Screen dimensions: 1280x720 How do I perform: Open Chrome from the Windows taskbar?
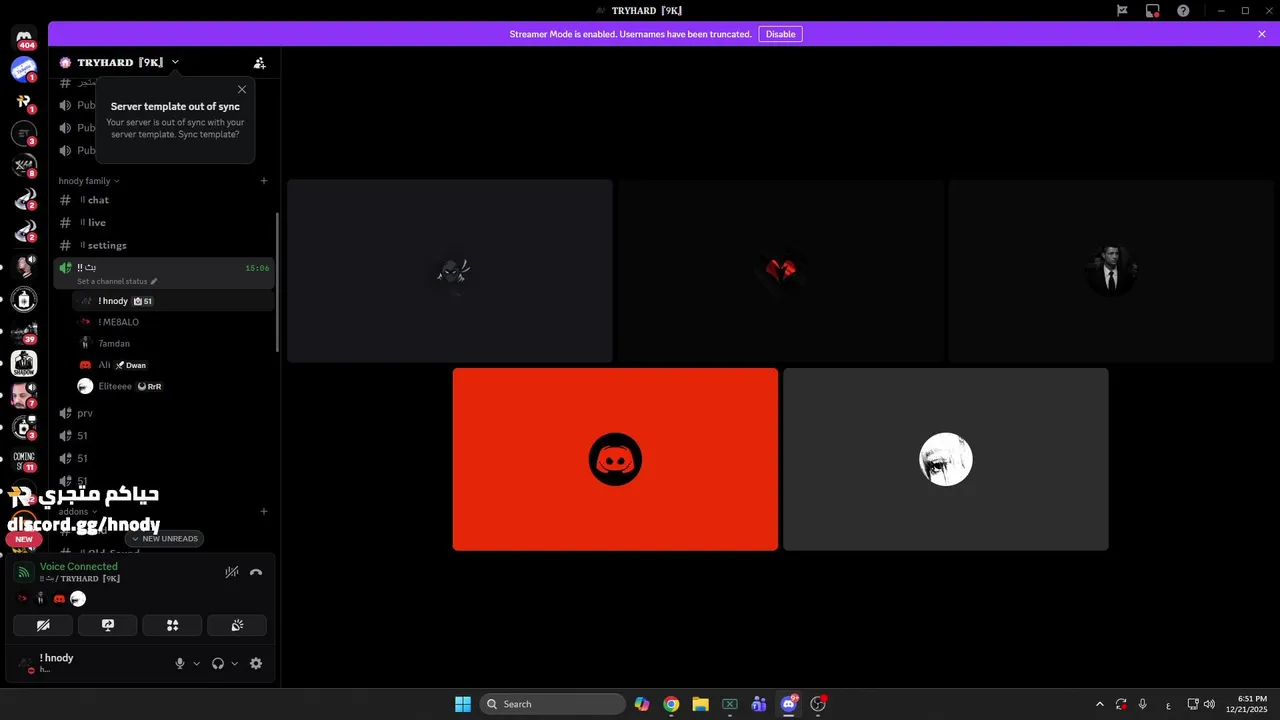tap(671, 704)
